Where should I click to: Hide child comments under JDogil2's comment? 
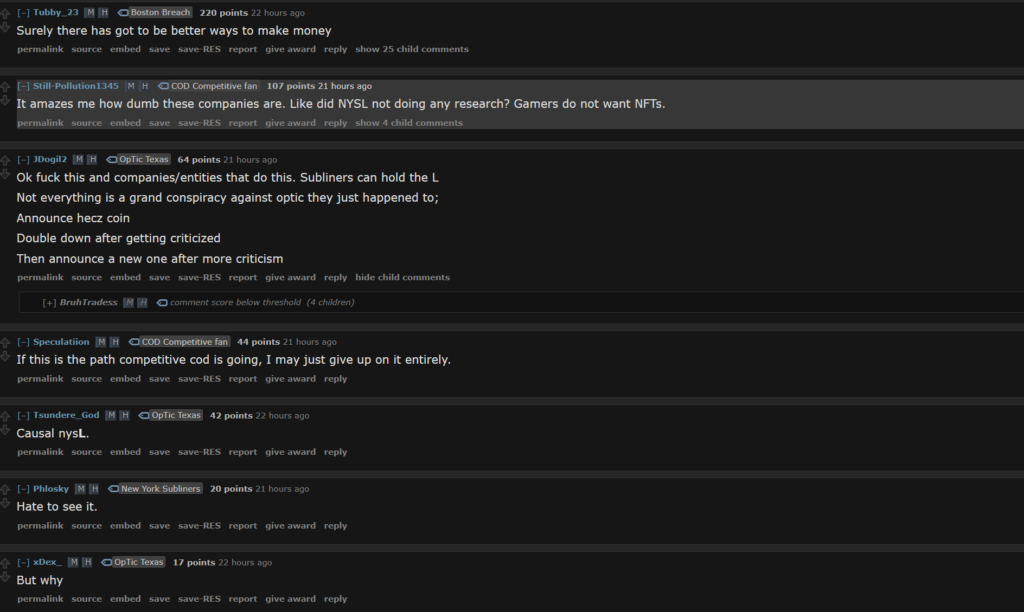point(402,277)
